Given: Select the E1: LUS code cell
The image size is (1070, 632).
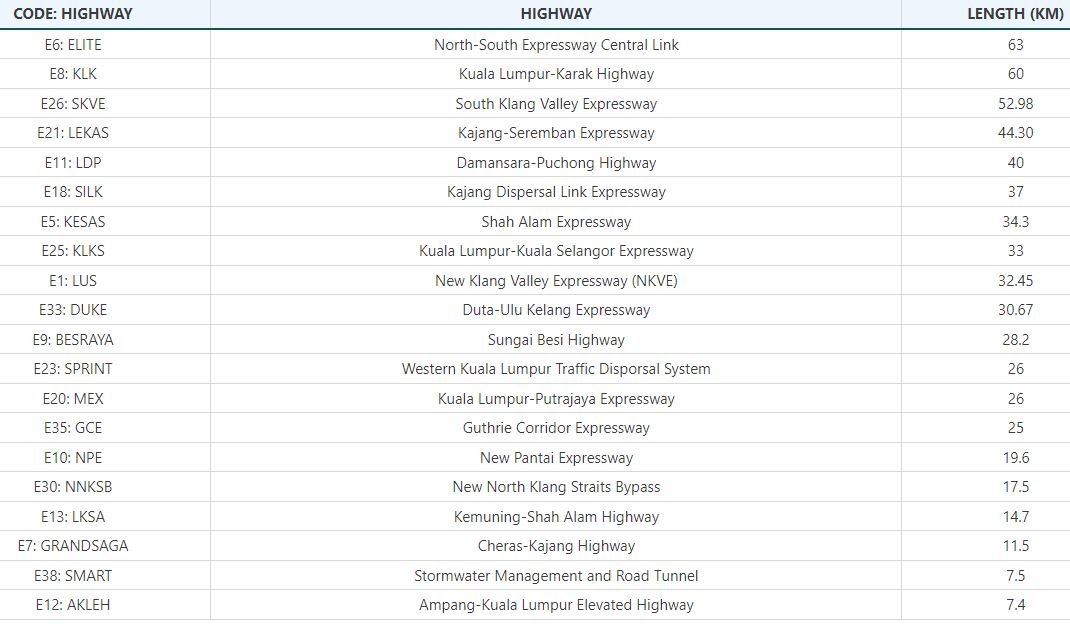Looking at the screenshot, I should coord(73,281).
